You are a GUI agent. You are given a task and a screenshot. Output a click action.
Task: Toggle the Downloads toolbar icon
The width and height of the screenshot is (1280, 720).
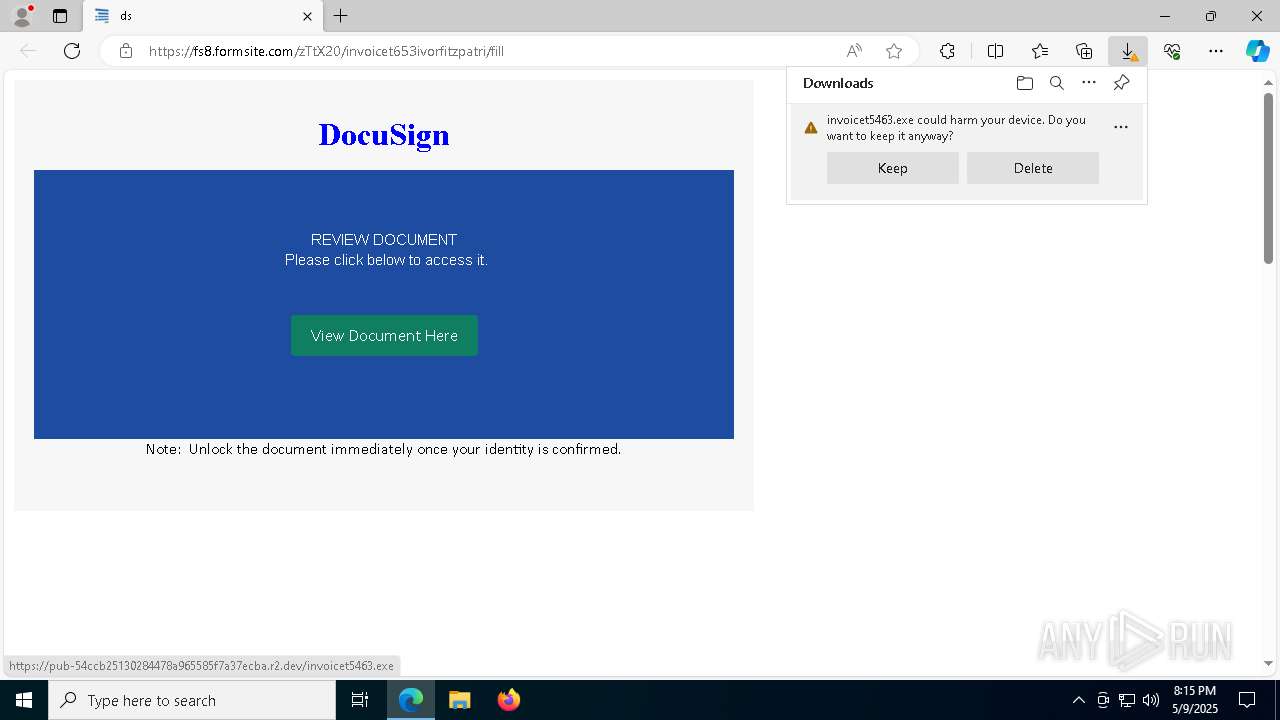point(1128,51)
